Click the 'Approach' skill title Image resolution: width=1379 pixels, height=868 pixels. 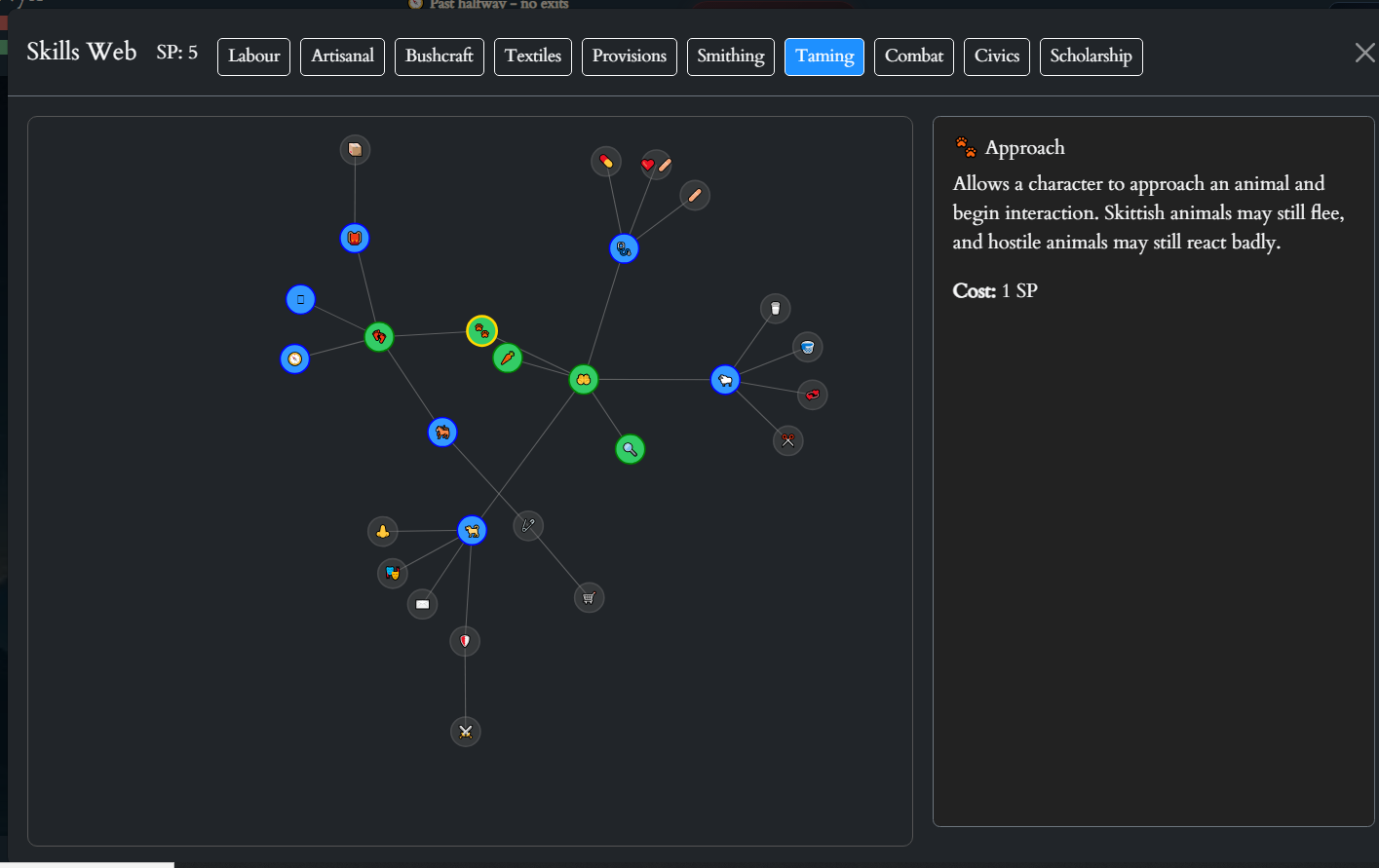pyautogui.click(x=1025, y=147)
